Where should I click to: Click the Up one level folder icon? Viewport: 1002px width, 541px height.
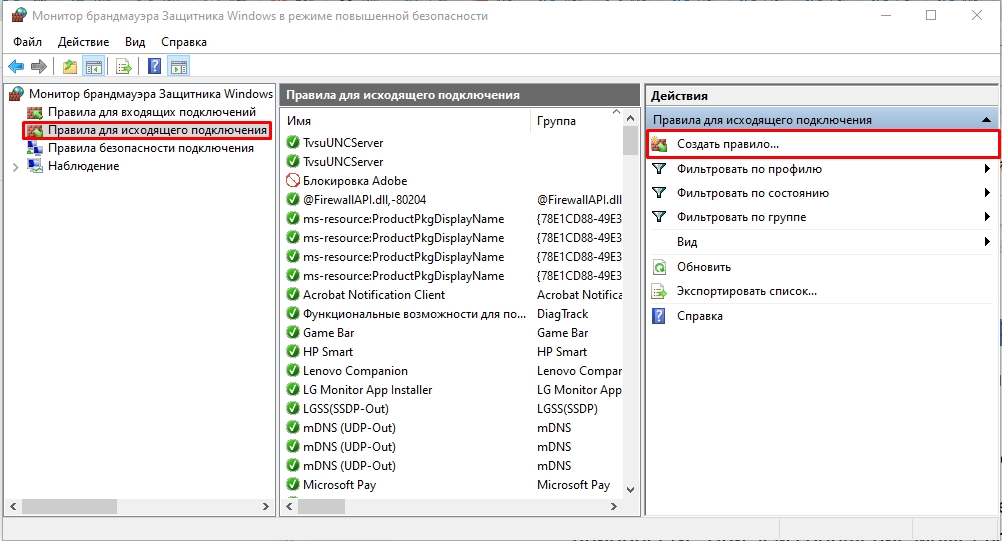coord(69,67)
